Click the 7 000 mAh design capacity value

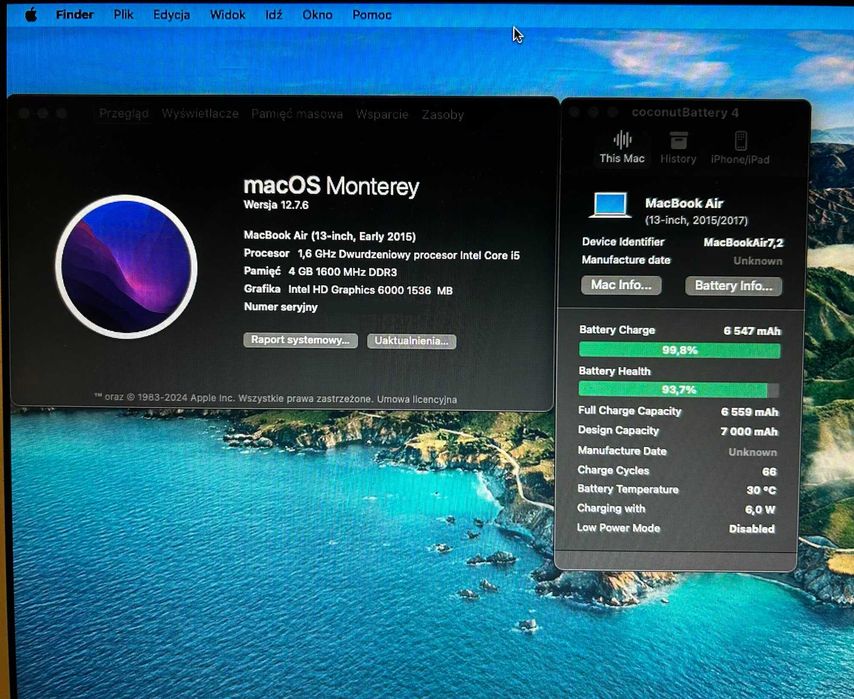(x=749, y=431)
